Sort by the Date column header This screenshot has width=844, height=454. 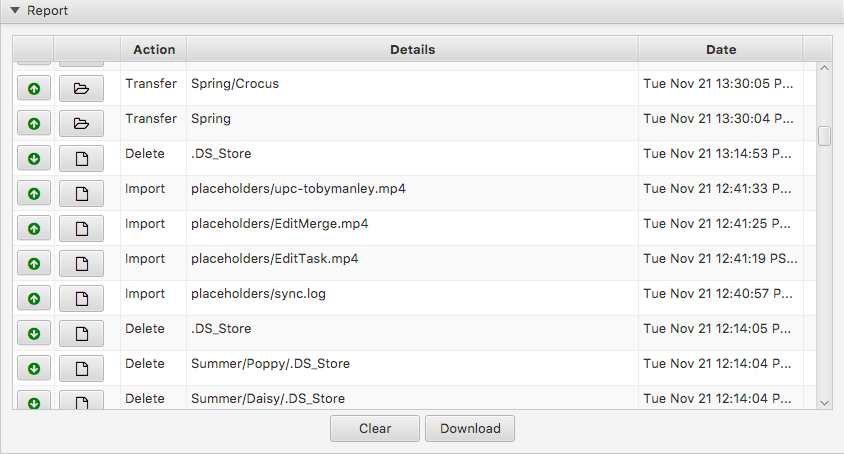(x=720, y=49)
